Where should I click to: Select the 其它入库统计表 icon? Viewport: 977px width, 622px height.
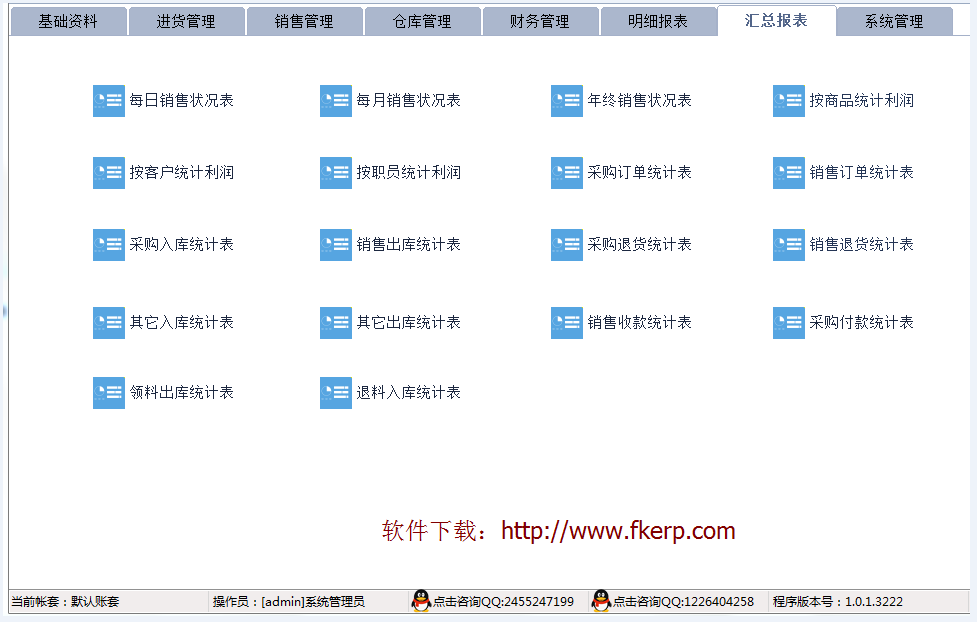(108, 323)
